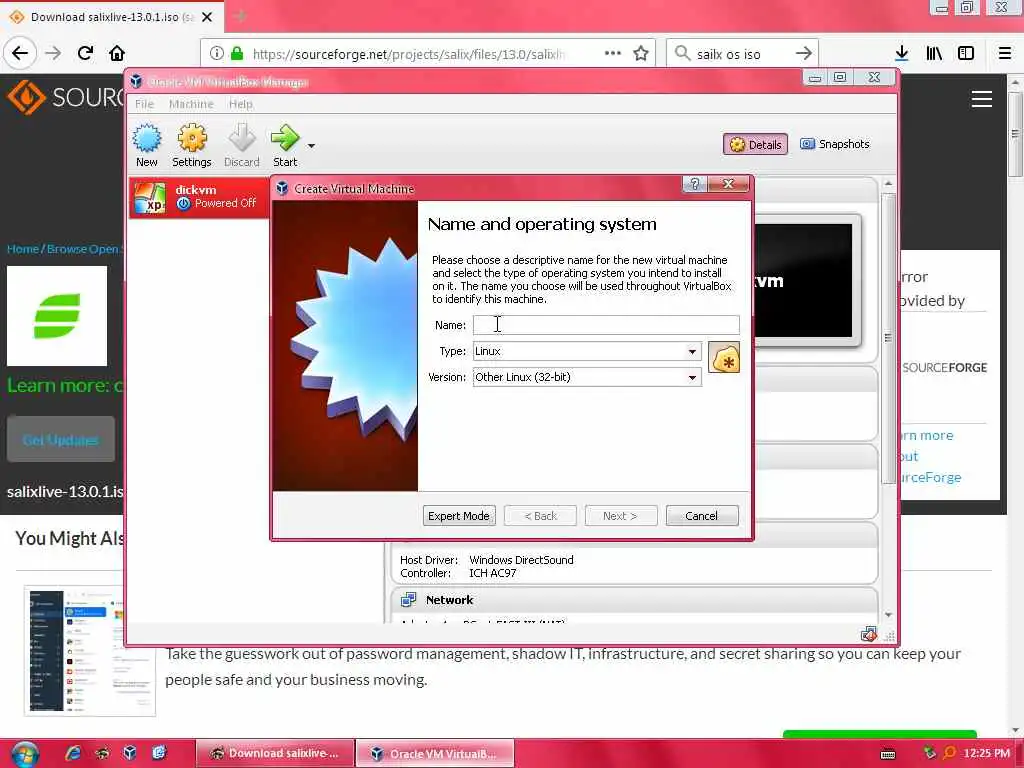Switch to Oracle VM VirtualBox taskbar window
Image resolution: width=1024 pixels, height=768 pixels.
(436, 754)
